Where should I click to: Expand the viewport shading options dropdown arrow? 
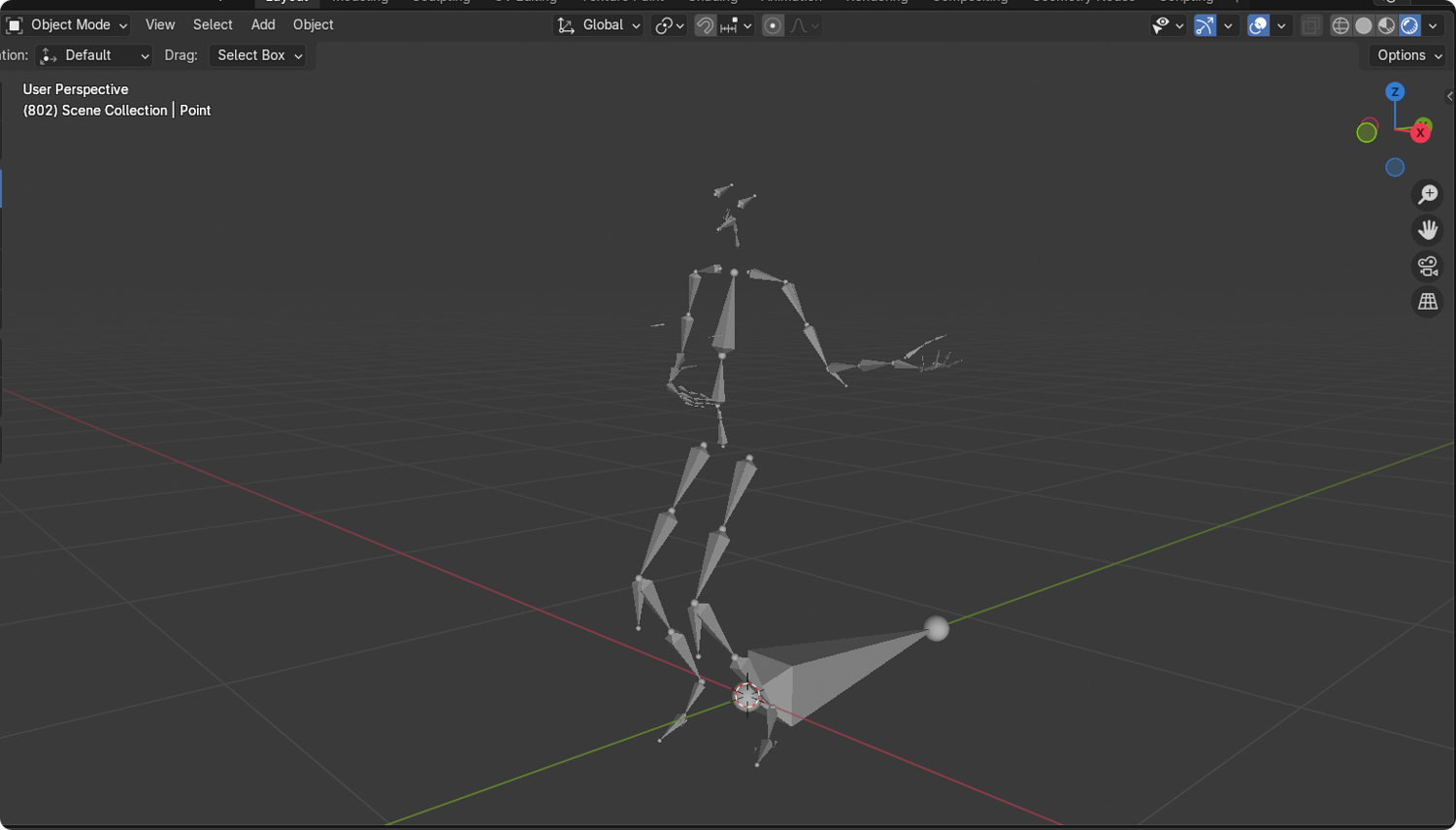point(1433,26)
